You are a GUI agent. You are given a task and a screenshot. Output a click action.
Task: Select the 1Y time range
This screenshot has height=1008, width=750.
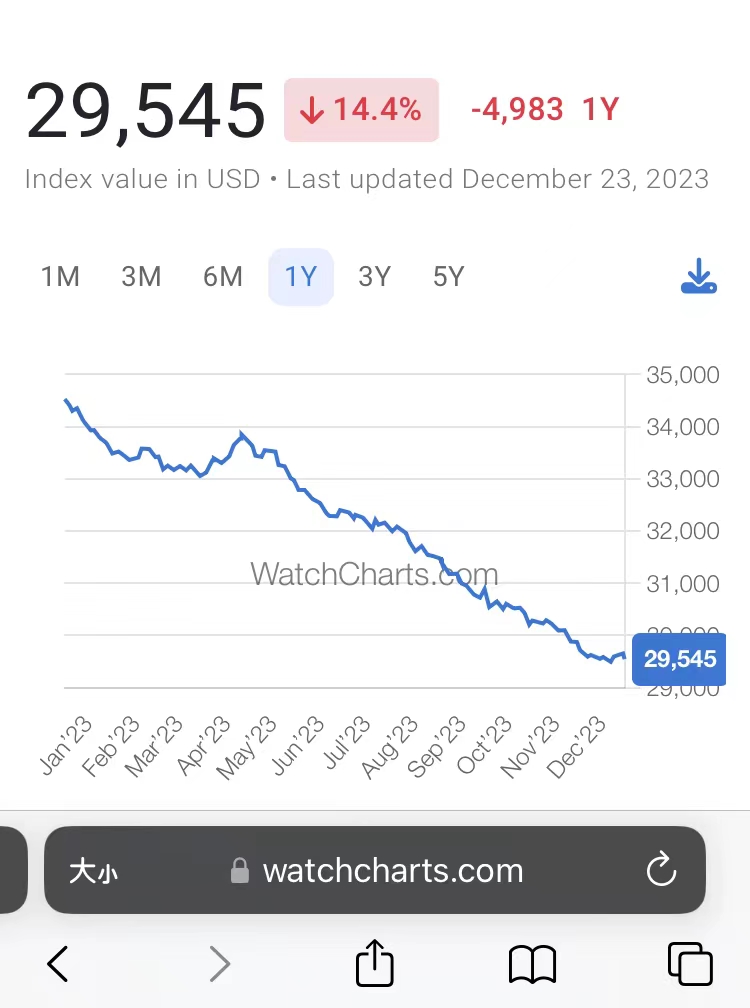pos(301,277)
